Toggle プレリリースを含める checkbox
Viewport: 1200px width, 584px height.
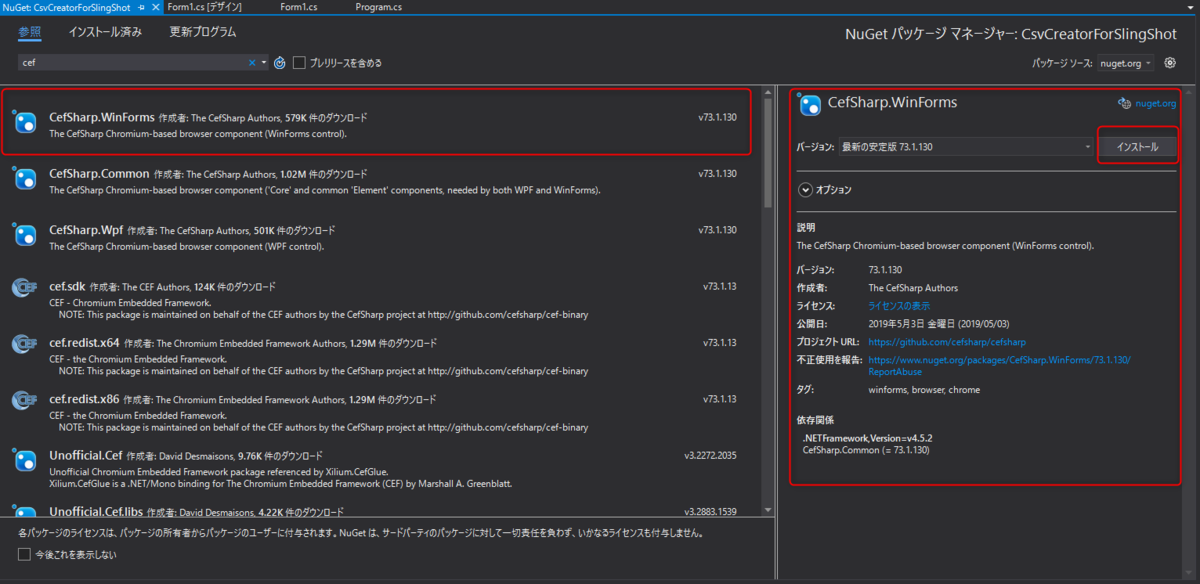[x=299, y=63]
